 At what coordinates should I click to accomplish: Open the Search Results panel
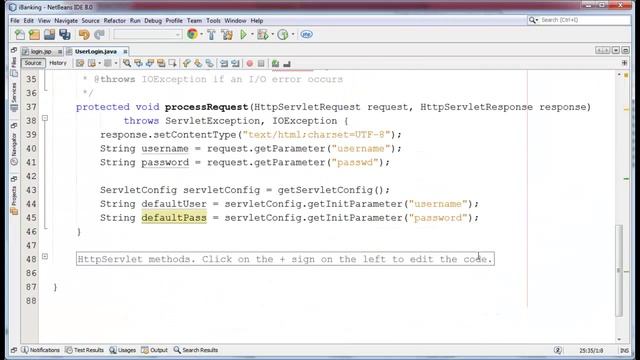196,350
